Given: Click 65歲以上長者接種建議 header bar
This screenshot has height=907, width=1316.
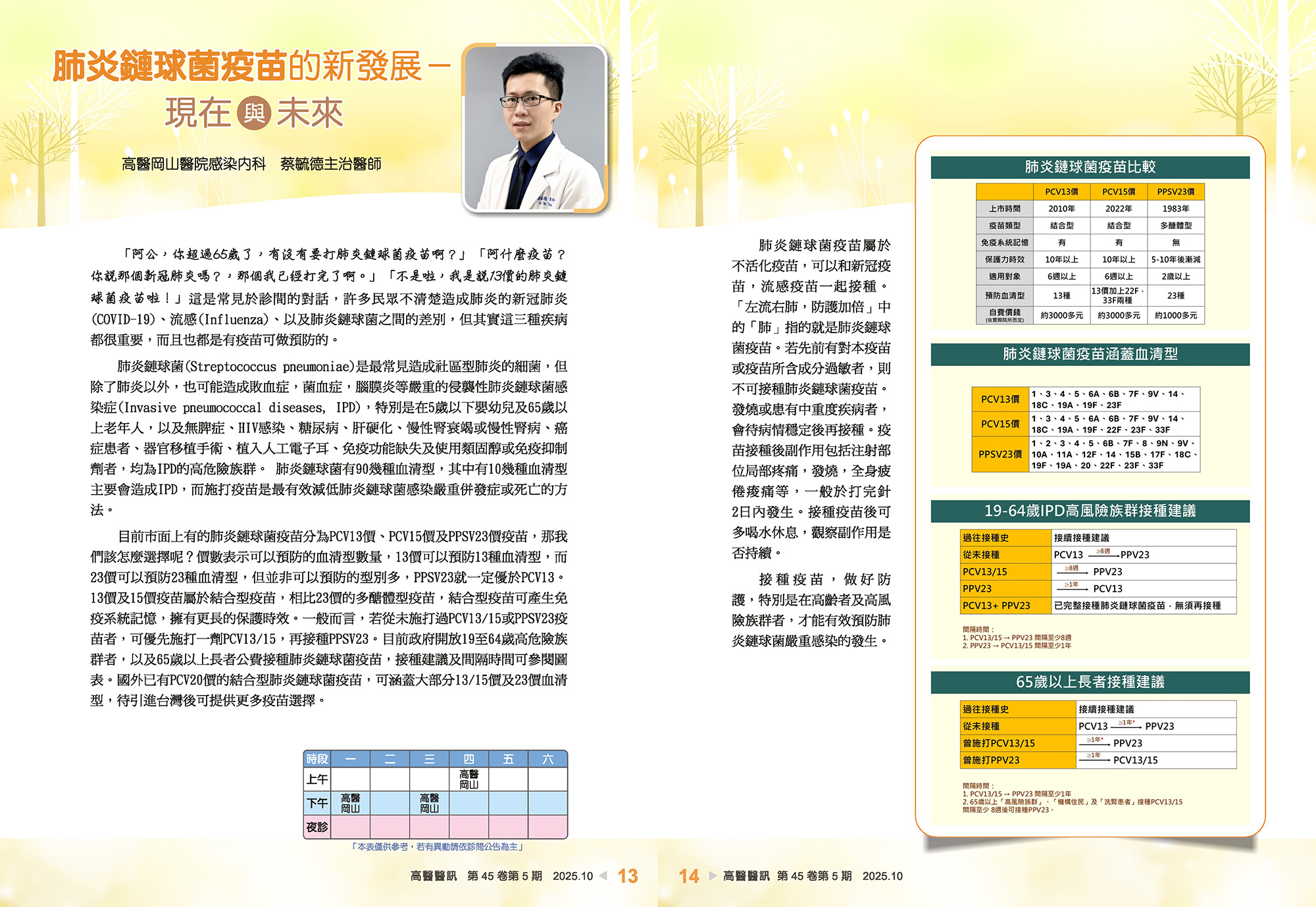Looking at the screenshot, I should click(x=1090, y=682).
